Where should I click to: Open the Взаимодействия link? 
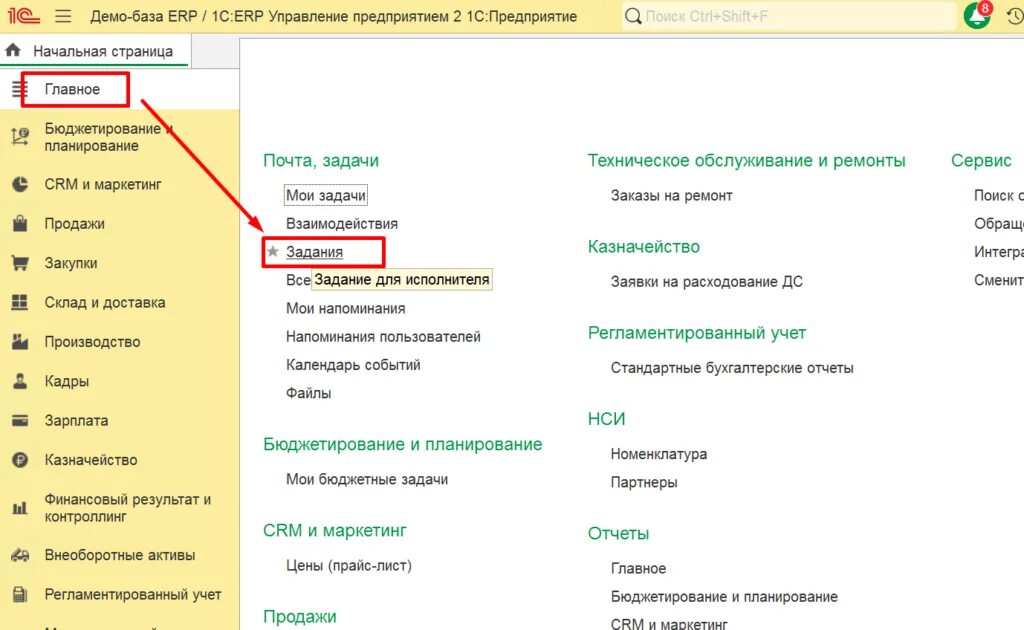342,223
